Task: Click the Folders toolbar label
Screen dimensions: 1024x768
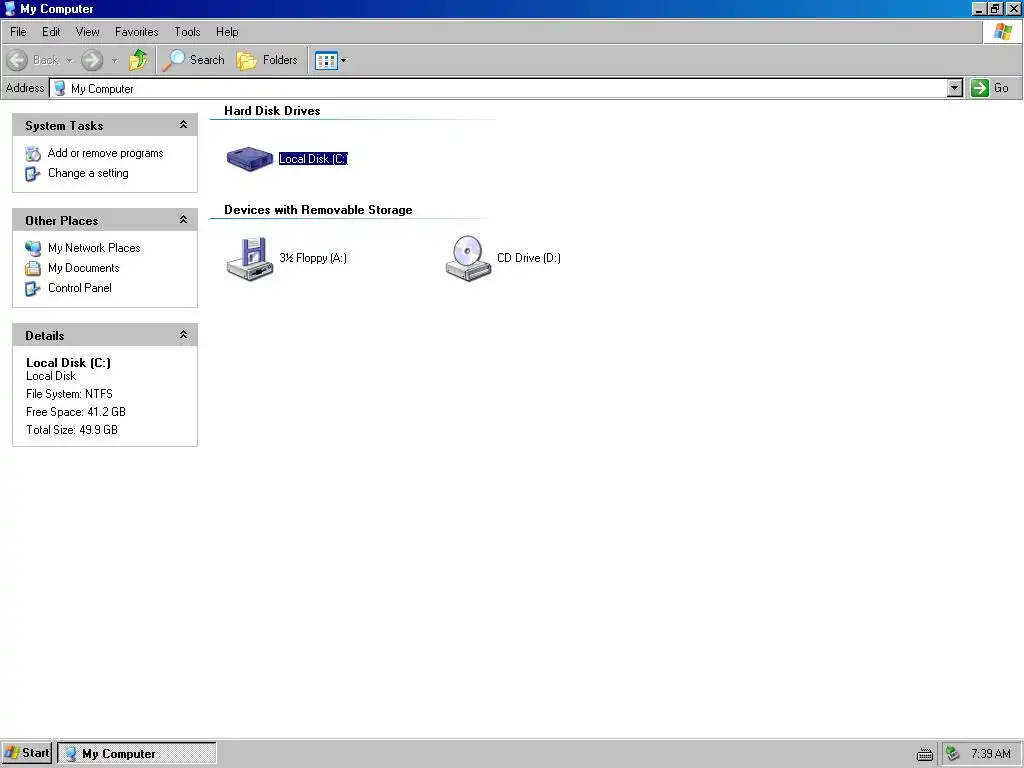Action: 280,60
